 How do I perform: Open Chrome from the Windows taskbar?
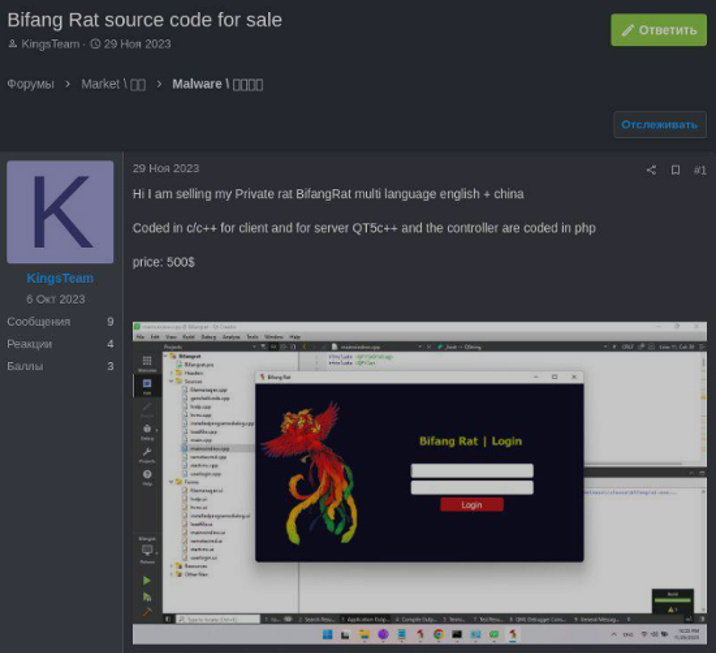(x=438, y=635)
